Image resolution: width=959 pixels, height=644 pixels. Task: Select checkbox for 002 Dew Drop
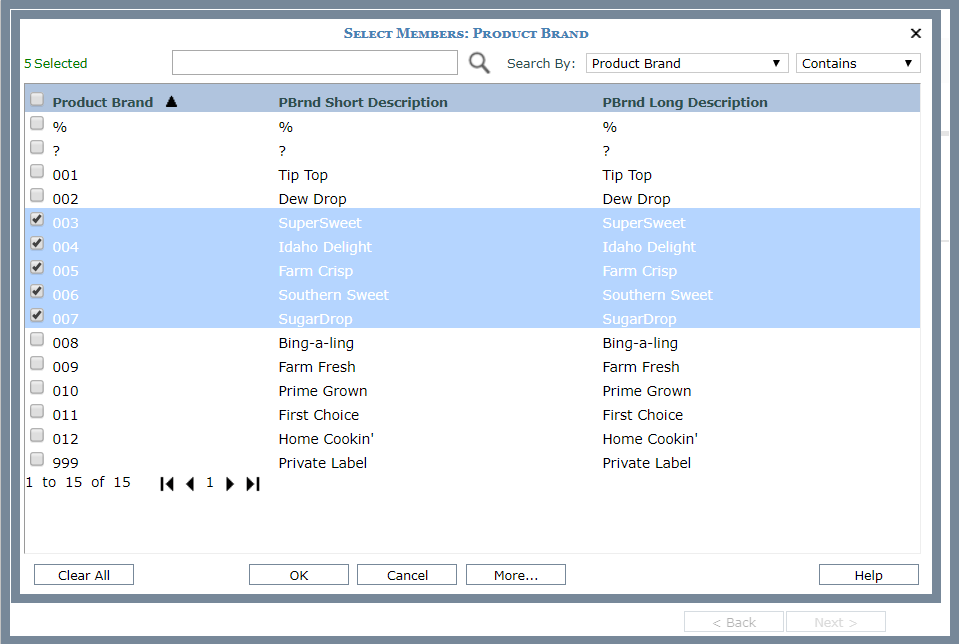[x=37, y=195]
